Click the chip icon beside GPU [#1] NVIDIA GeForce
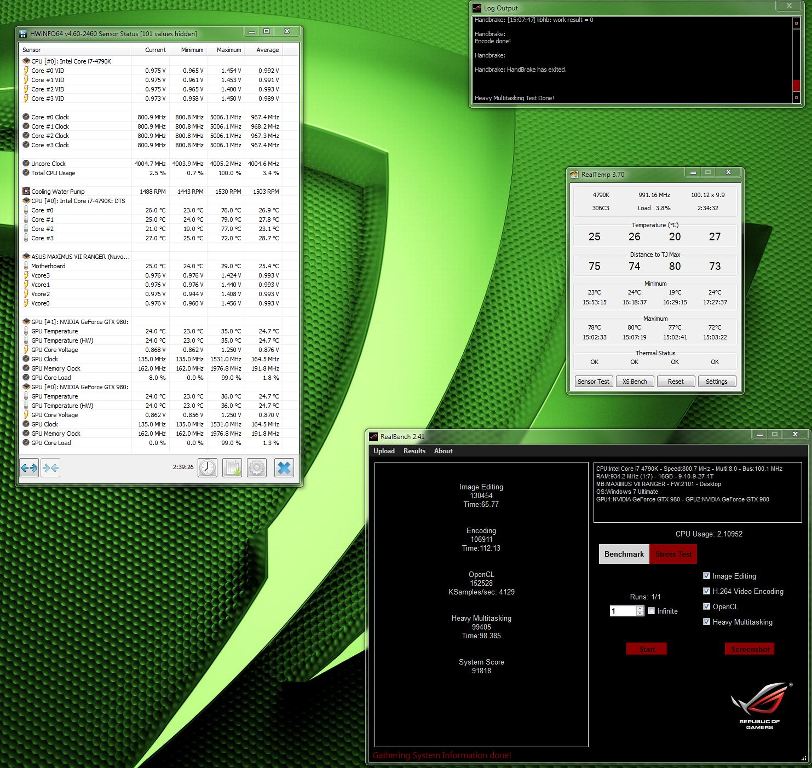The image size is (812, 768). 26,322
